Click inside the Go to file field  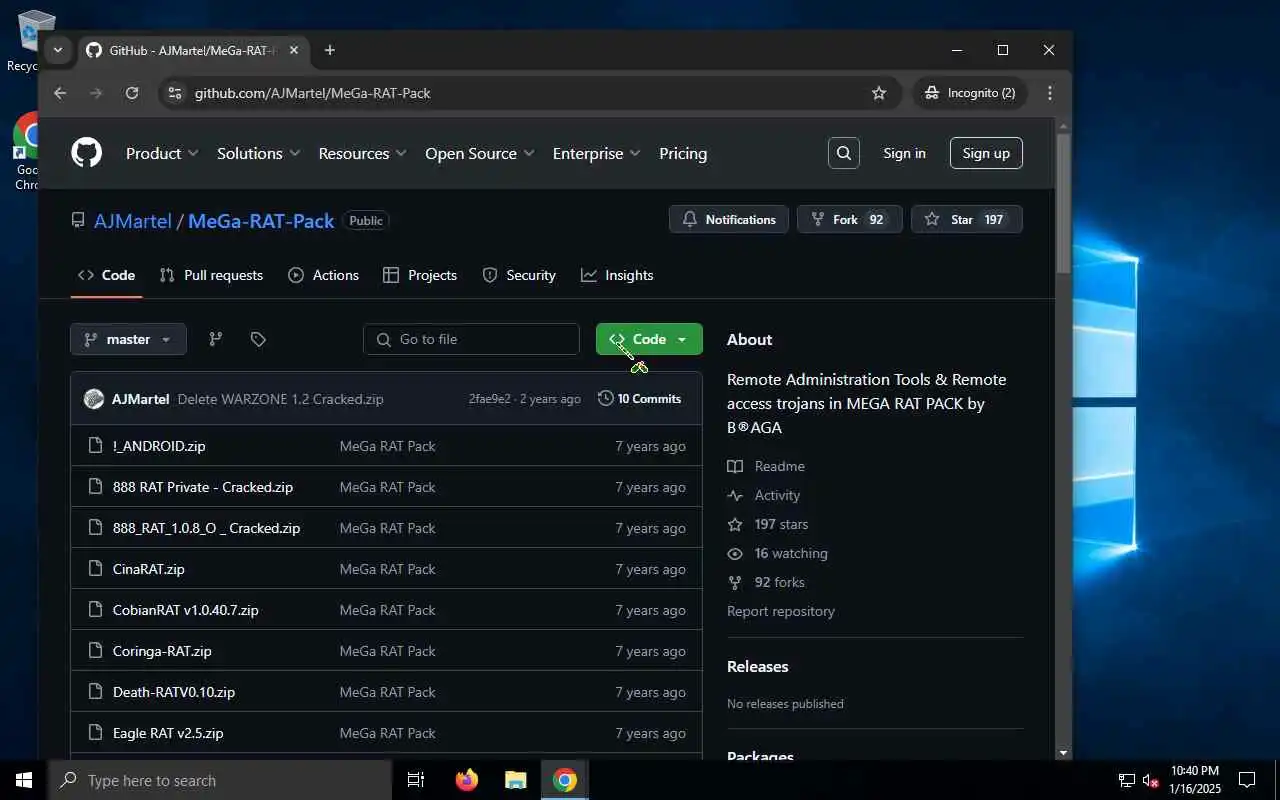coord(471,339)
